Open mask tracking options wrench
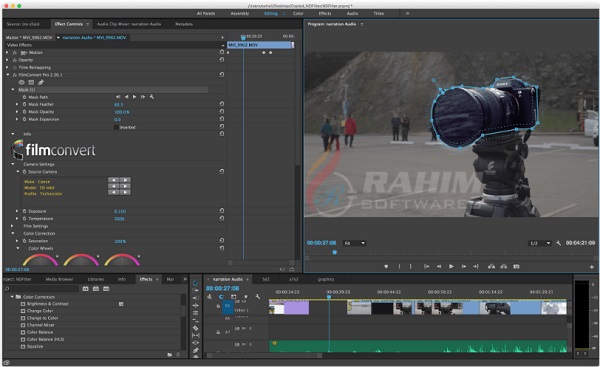This screenshot has height=367, width=600. pyautogui.click(x=152, y=97)
